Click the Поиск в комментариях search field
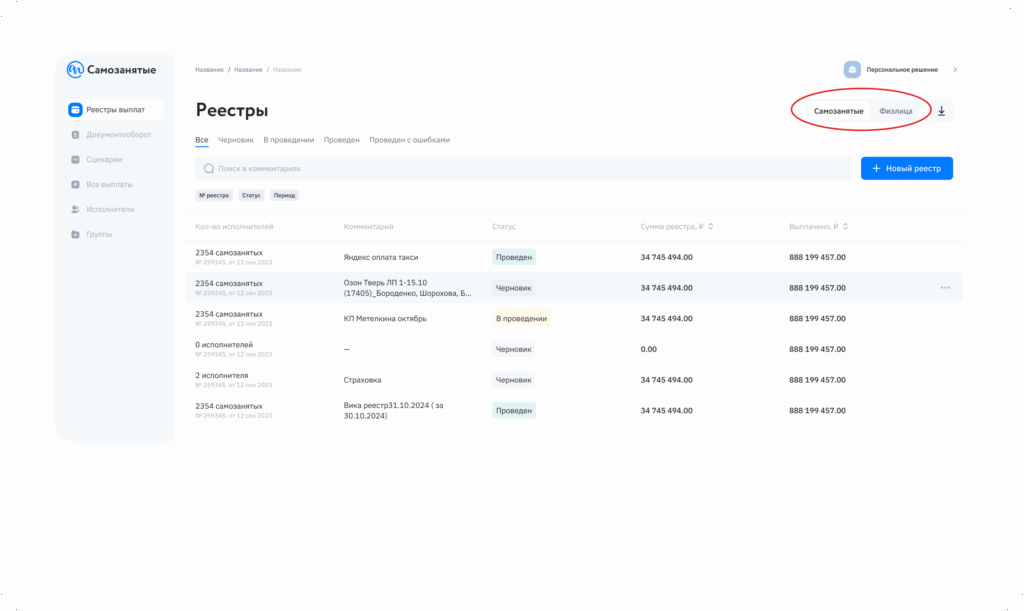Viewport: 1024px width, 611px height. (520, 169)
